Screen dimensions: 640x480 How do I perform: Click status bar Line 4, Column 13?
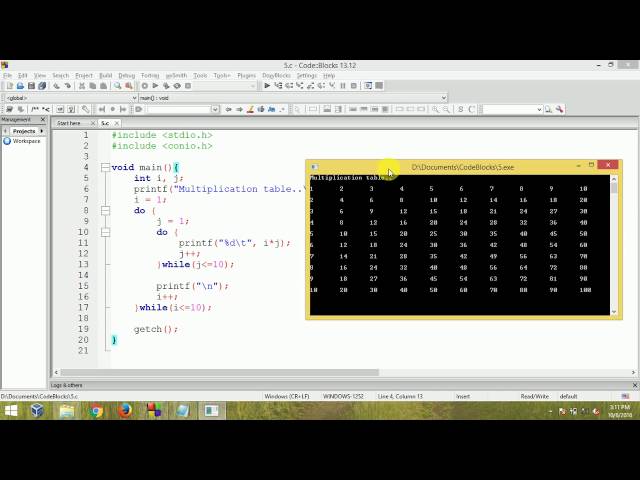click(x=400, y=396)
